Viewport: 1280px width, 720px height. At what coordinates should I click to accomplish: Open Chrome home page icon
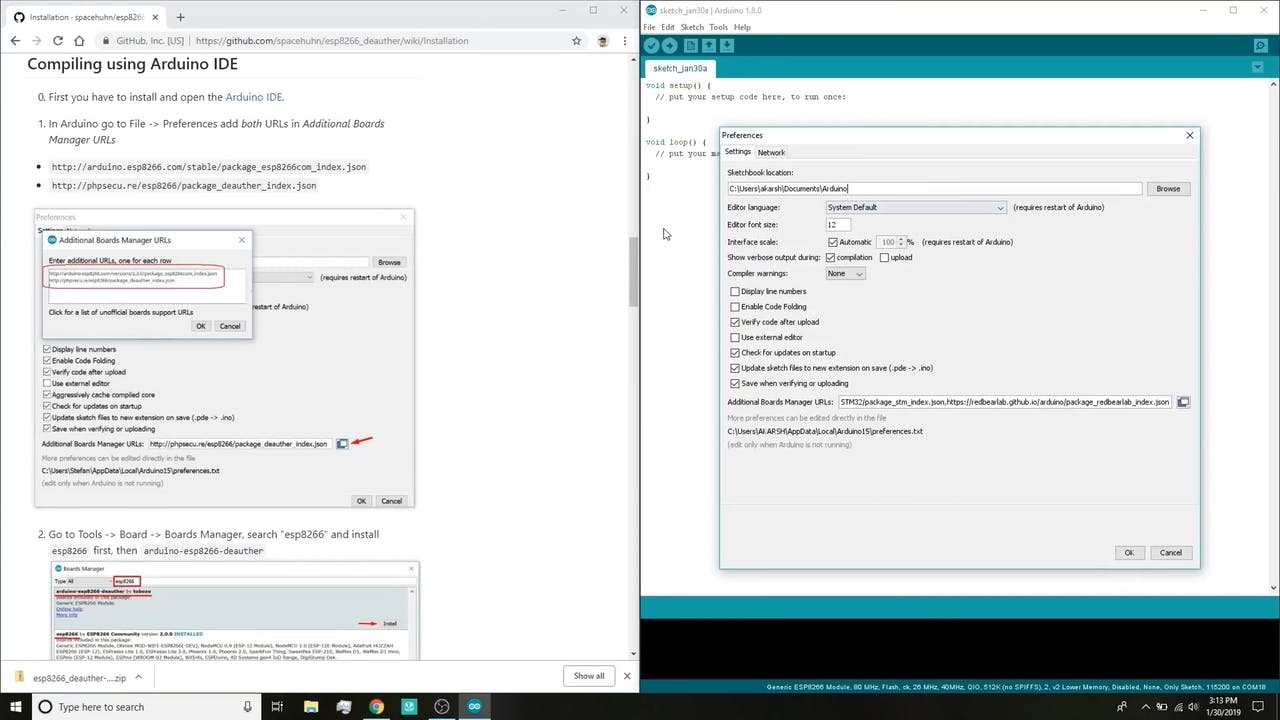pyautogui.click(x=80, y=41)
